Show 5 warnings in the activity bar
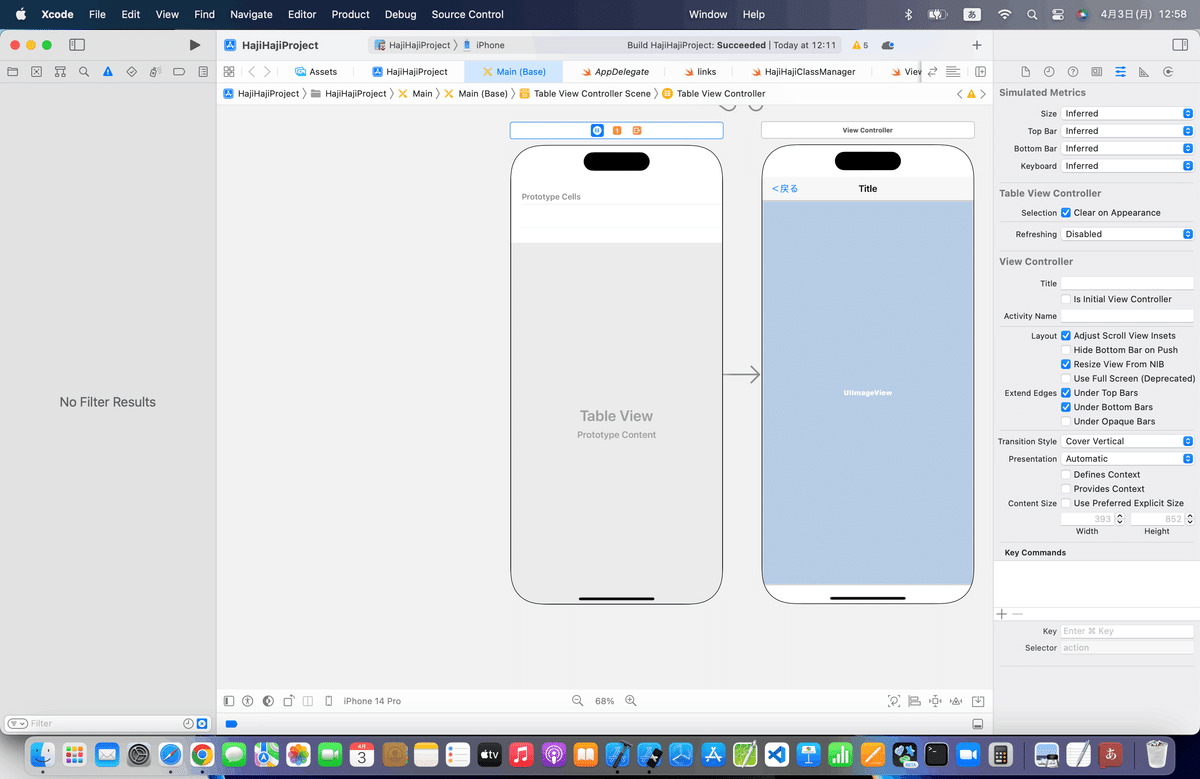 [860, 45]
